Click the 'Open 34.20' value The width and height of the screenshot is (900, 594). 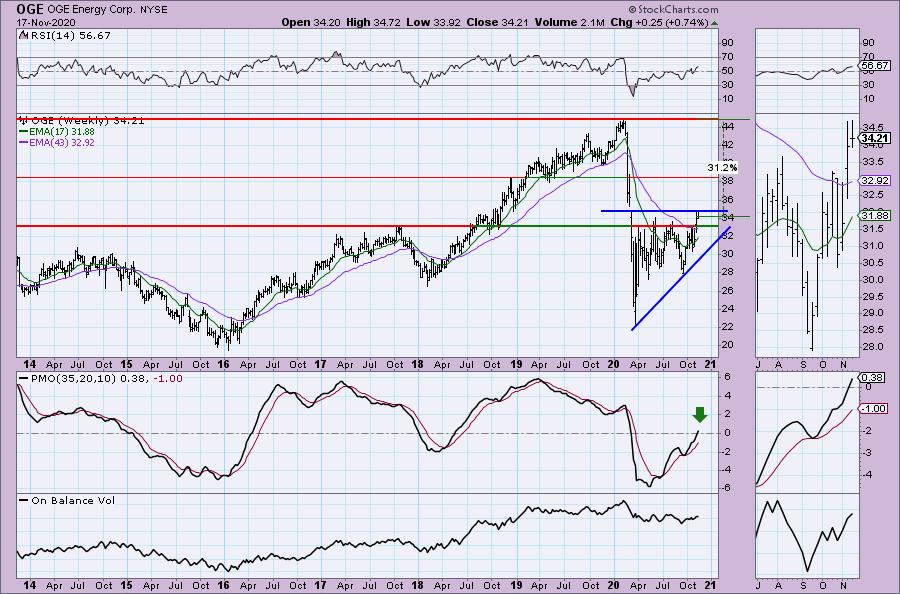coord(311,22)
